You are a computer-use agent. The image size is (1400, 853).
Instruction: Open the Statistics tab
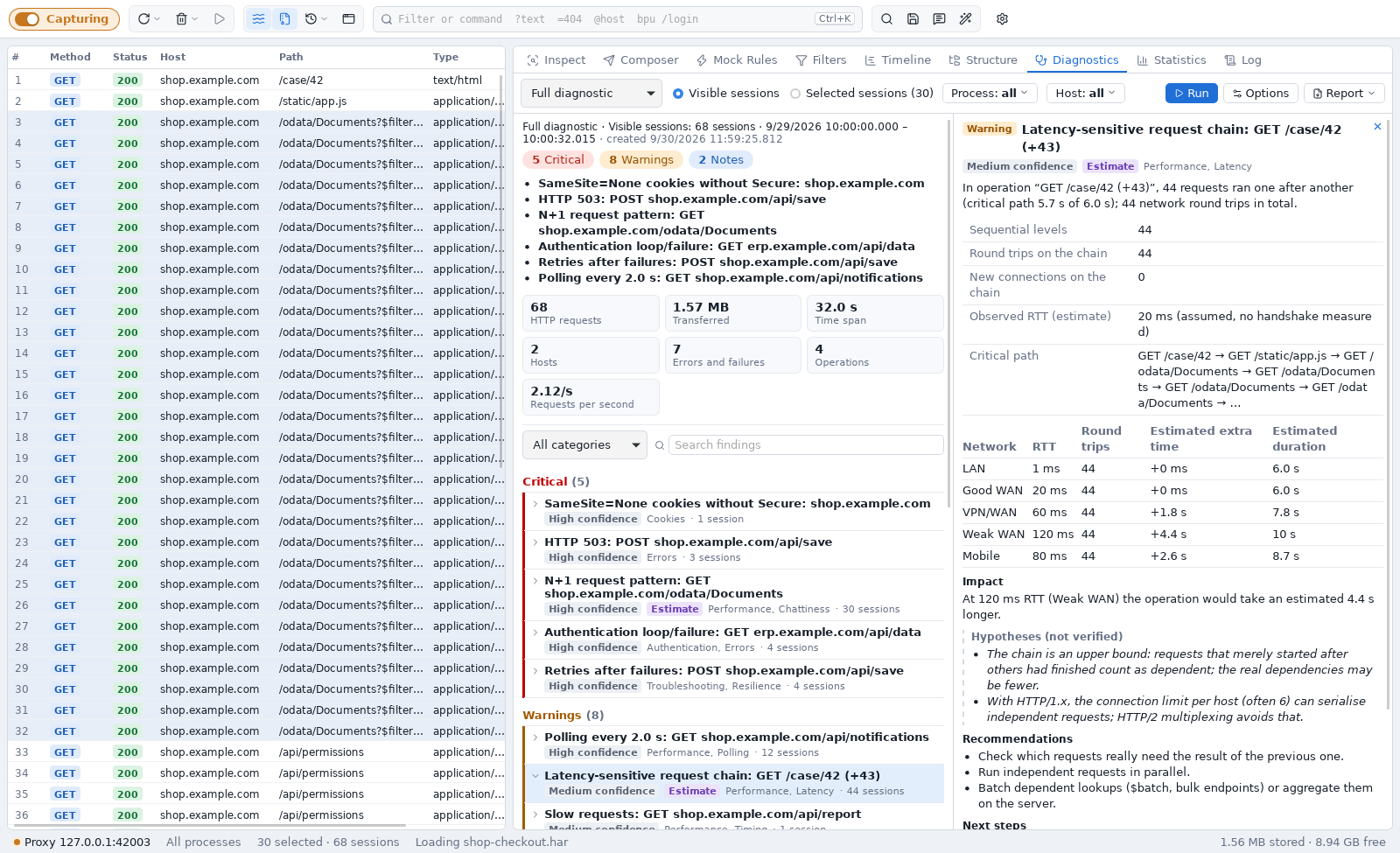pos(1171,60)
